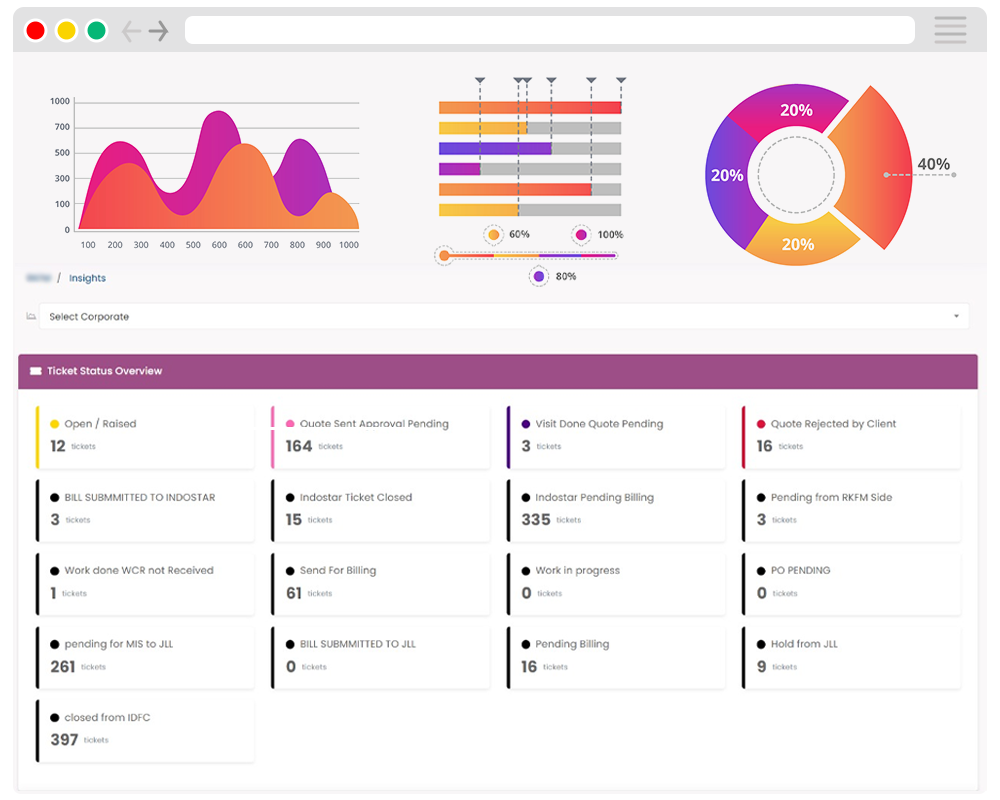The image size is (1000, 800).
Task: Open the closed from IDFC ticket card
Action: click(145, 729)
